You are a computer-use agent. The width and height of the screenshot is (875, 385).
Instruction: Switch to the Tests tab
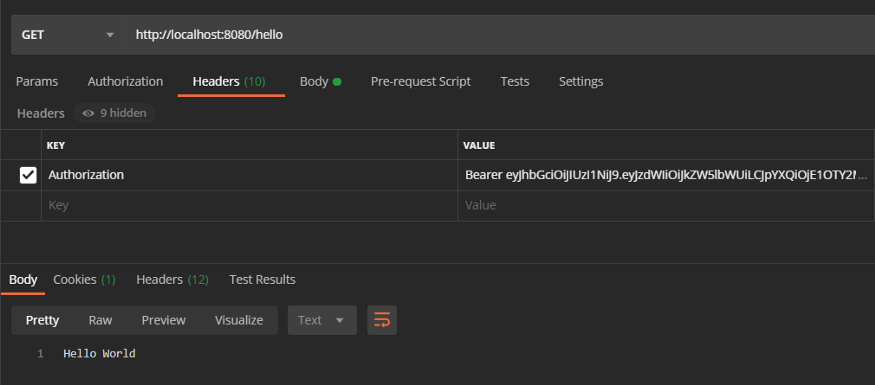click(515, 81)
